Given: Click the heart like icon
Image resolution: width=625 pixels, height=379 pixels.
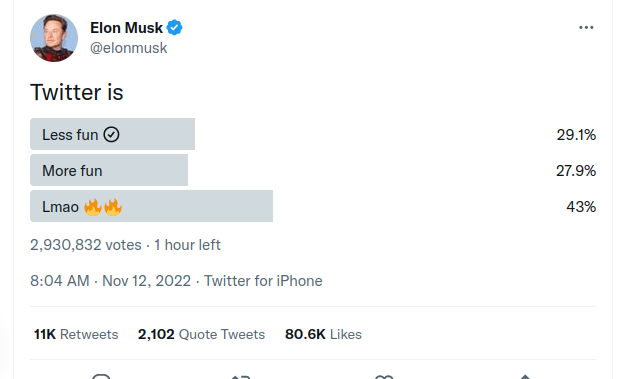Looking at the screenshot, I should click(384, 376).
